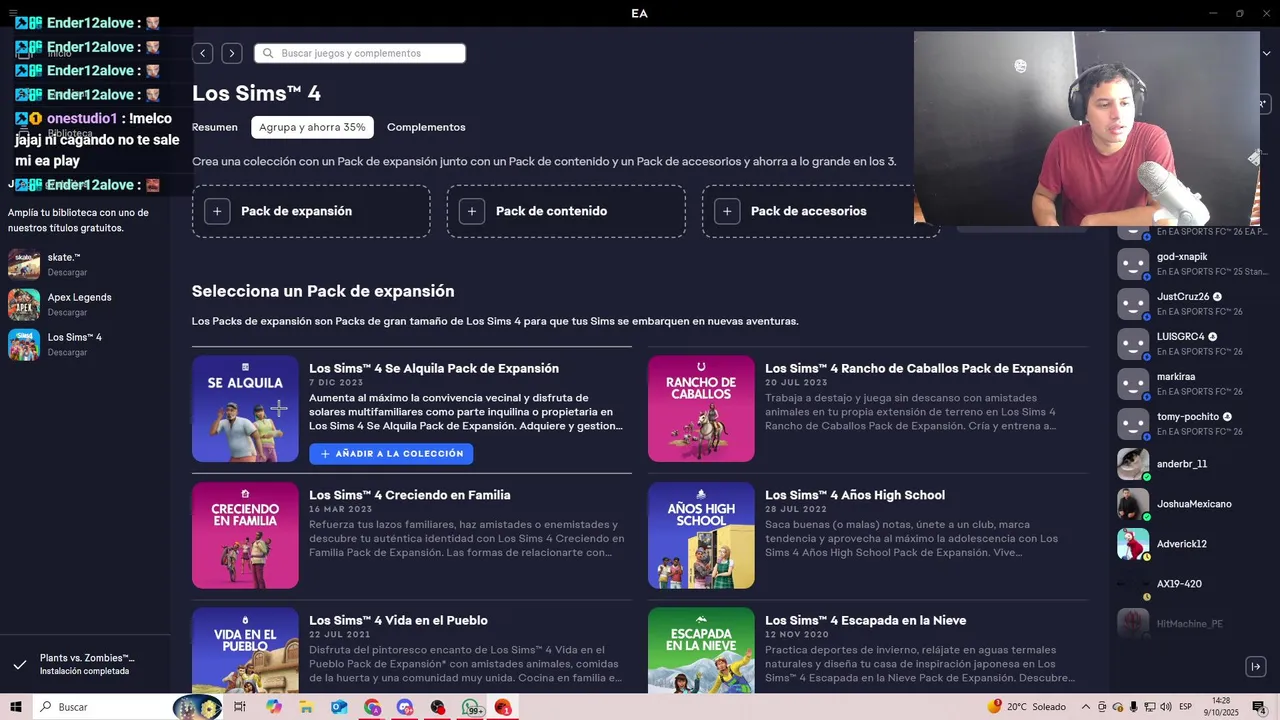Open Años High School pack cover

click(701, 536)
